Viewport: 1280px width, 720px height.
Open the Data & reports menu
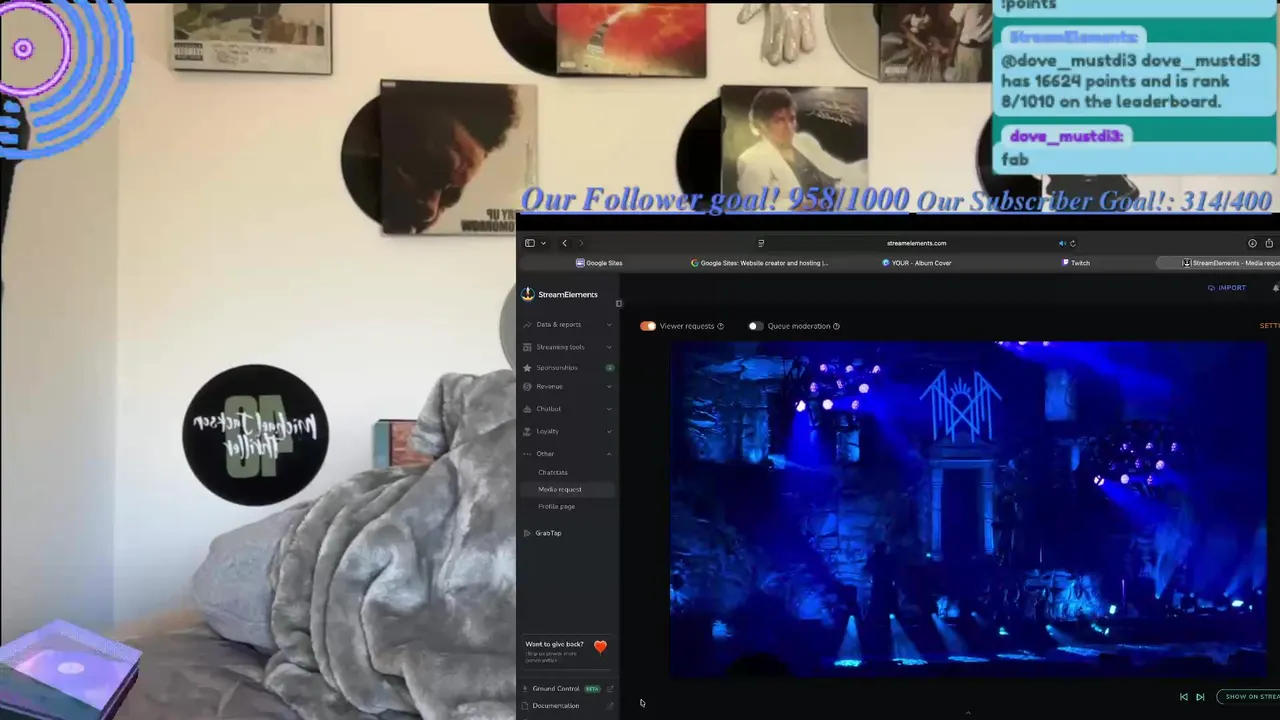click(x=558, y=325)
